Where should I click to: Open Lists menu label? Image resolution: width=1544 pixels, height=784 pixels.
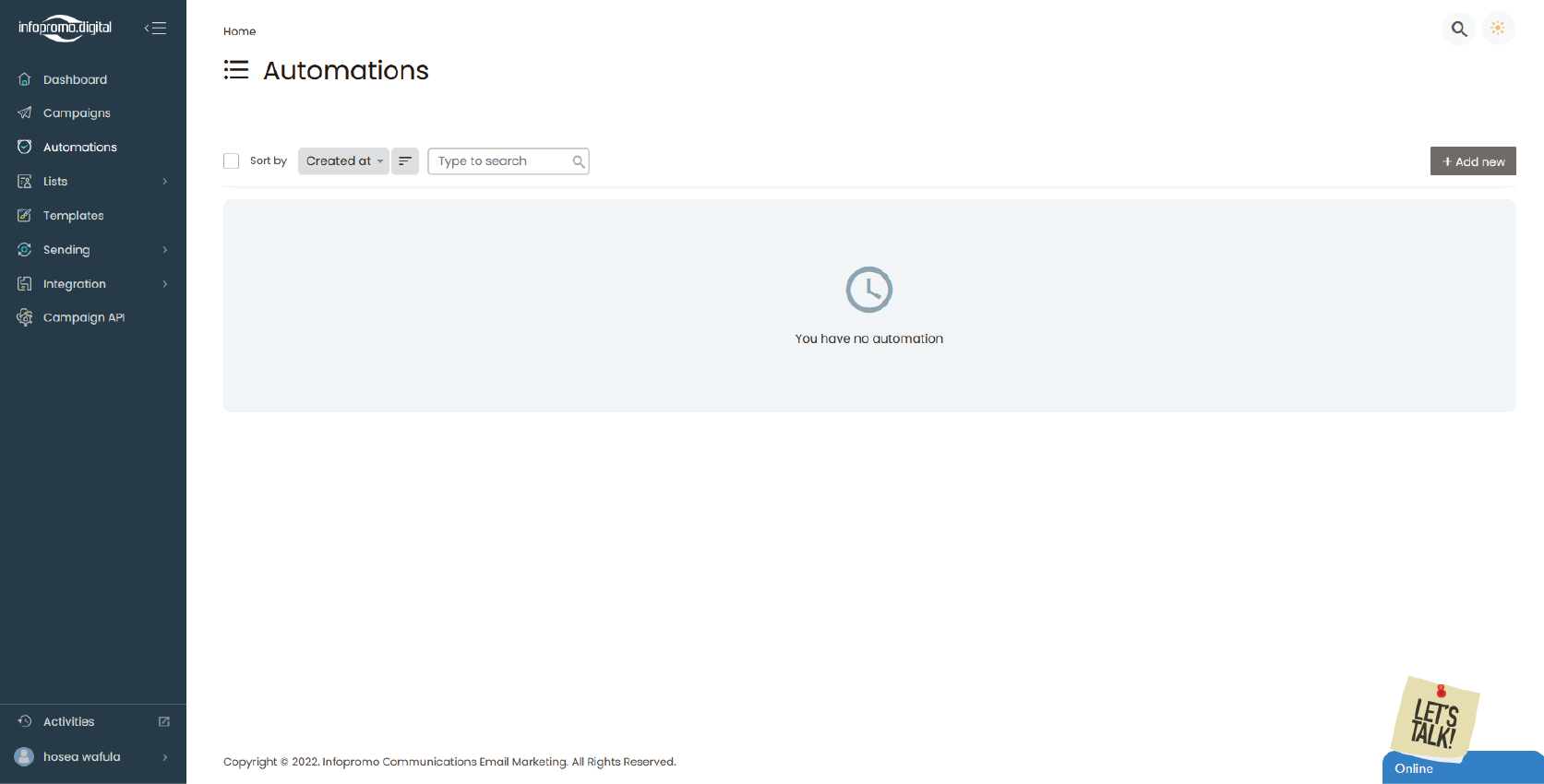coord(55,181)
